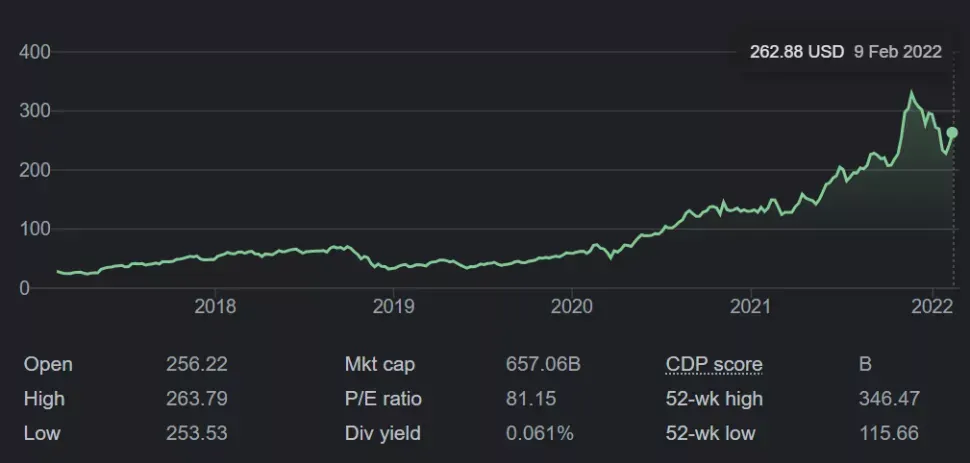
Task: Select the 2019 x-axis label
Action: coord(393,306)
